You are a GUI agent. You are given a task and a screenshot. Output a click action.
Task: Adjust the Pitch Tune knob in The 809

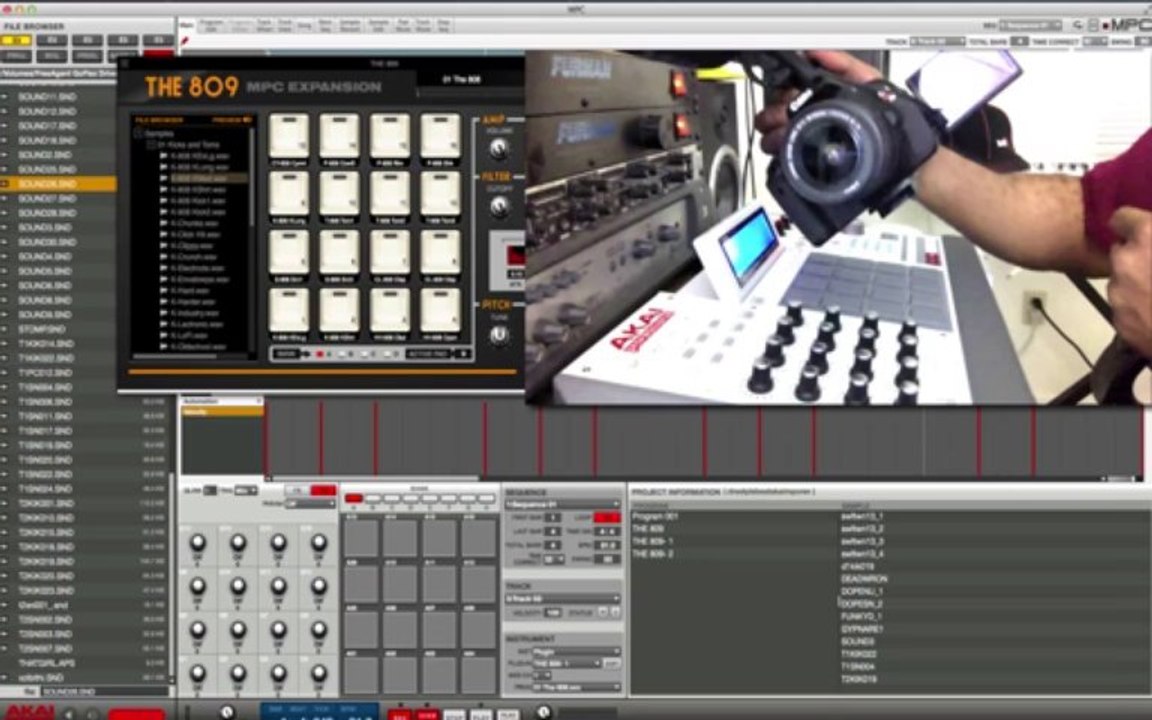(x=499, y=335)
